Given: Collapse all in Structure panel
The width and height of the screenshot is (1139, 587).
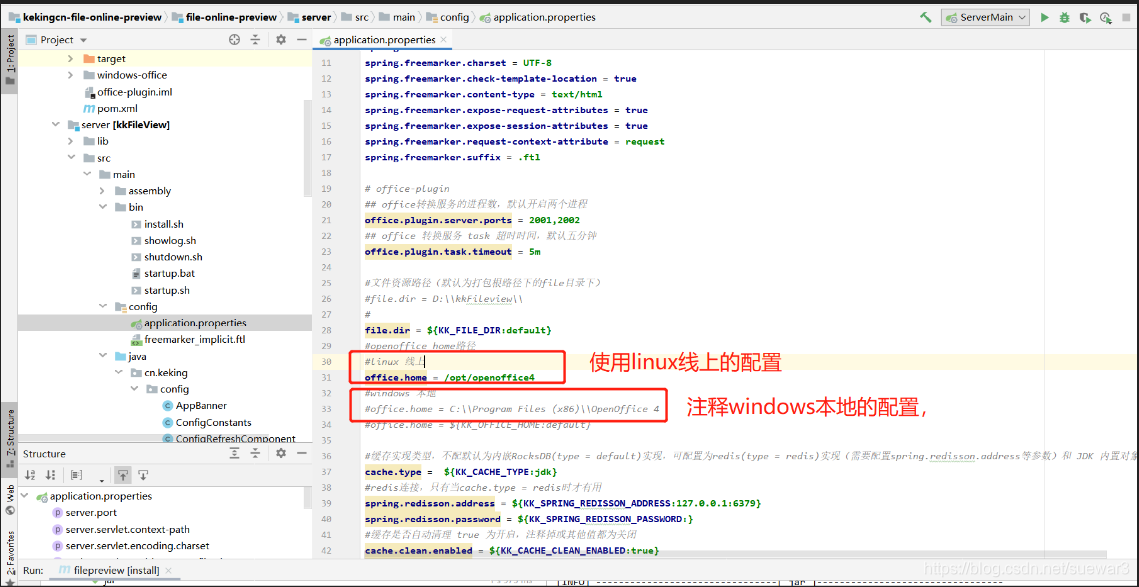Looking at the screenshot, I should click(x=257, y=453).
